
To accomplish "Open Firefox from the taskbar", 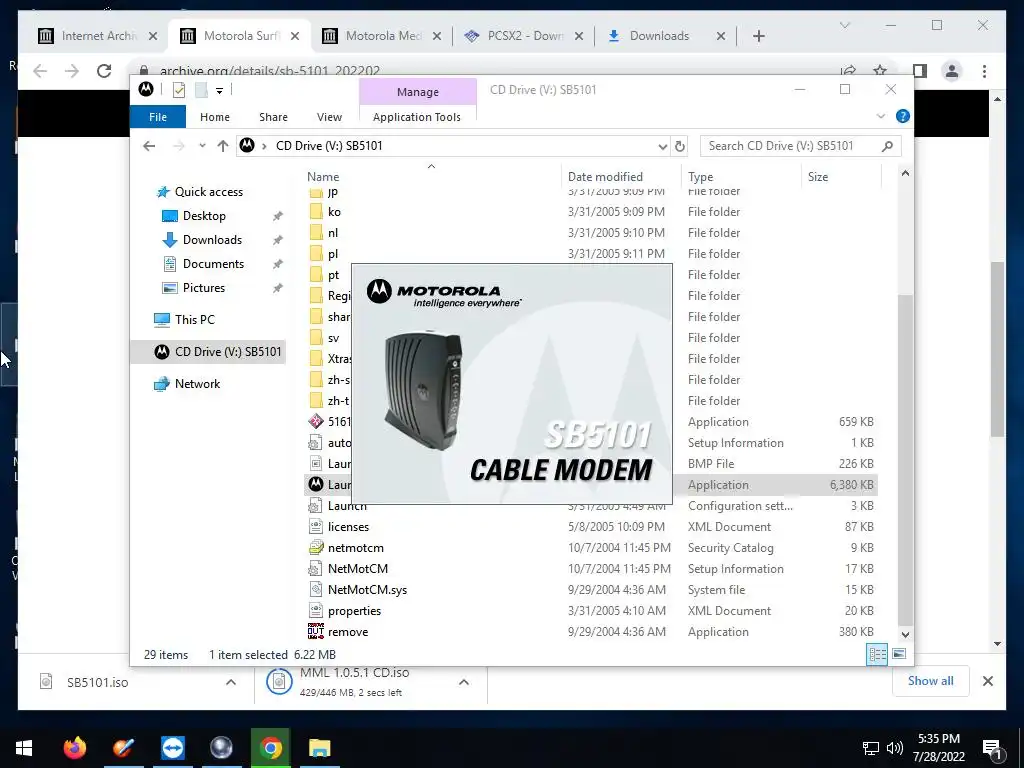I will pyautogui.click(x=74, y=748).
